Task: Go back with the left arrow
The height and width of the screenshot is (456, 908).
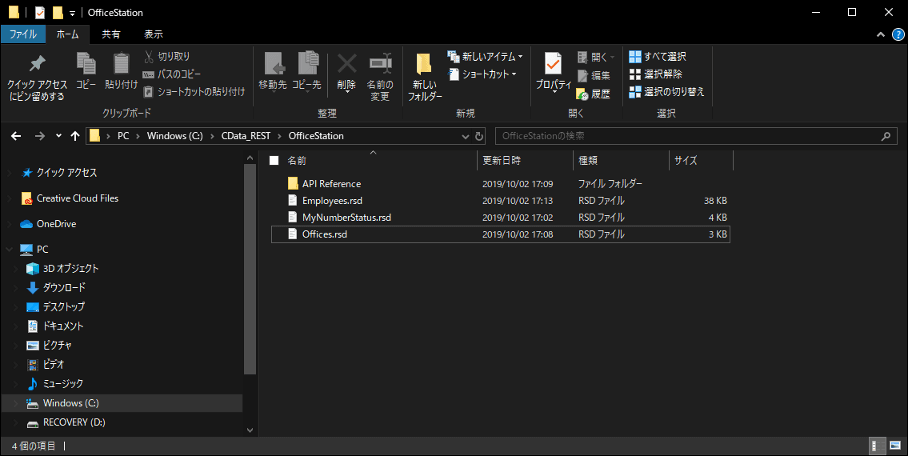Action: pos(16,136)
